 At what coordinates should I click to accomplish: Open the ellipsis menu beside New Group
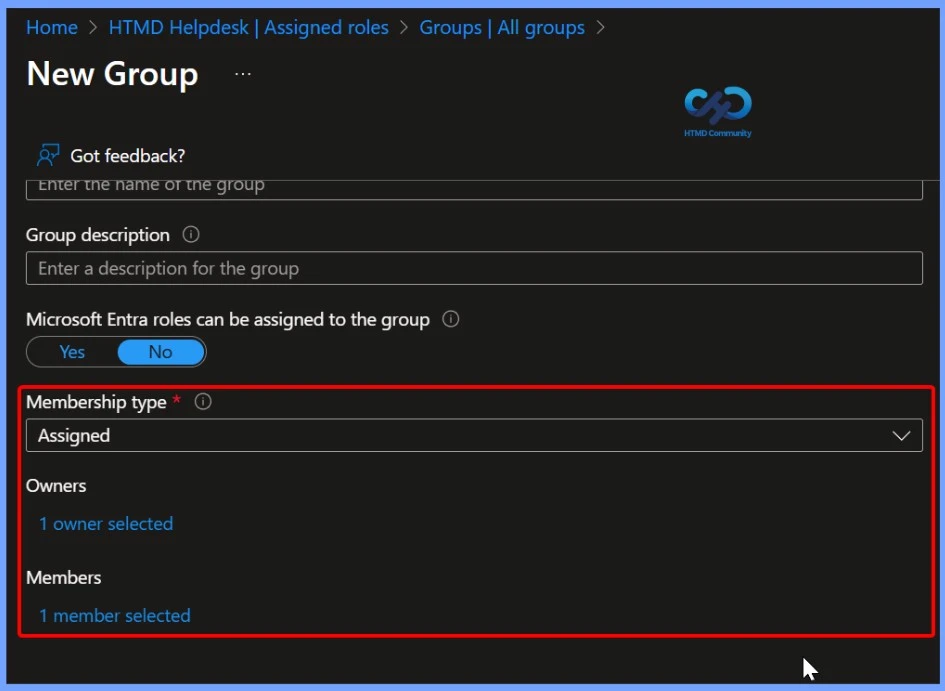(241, 73)
